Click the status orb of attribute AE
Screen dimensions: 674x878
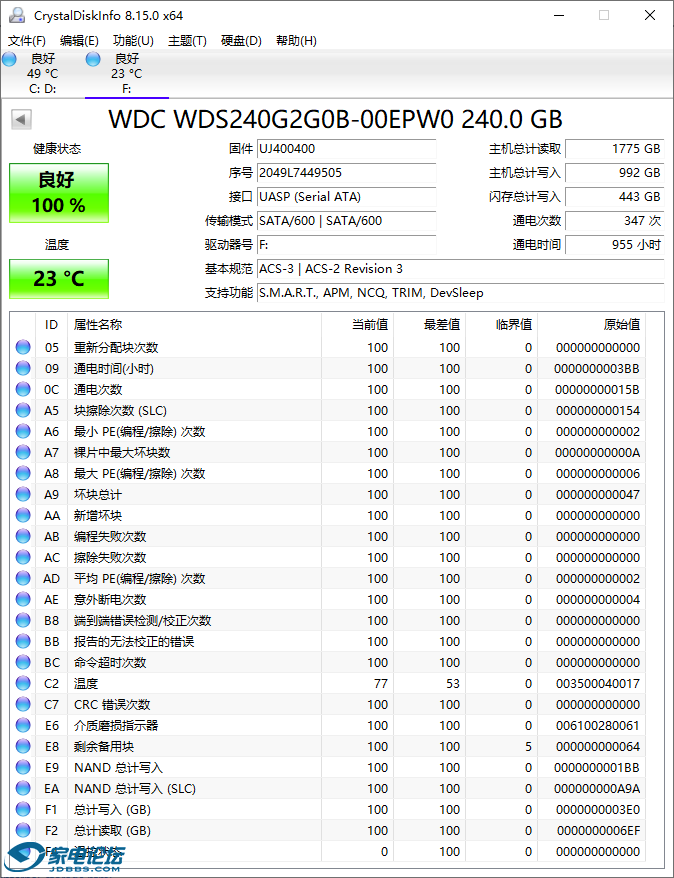tap(23, 600)
